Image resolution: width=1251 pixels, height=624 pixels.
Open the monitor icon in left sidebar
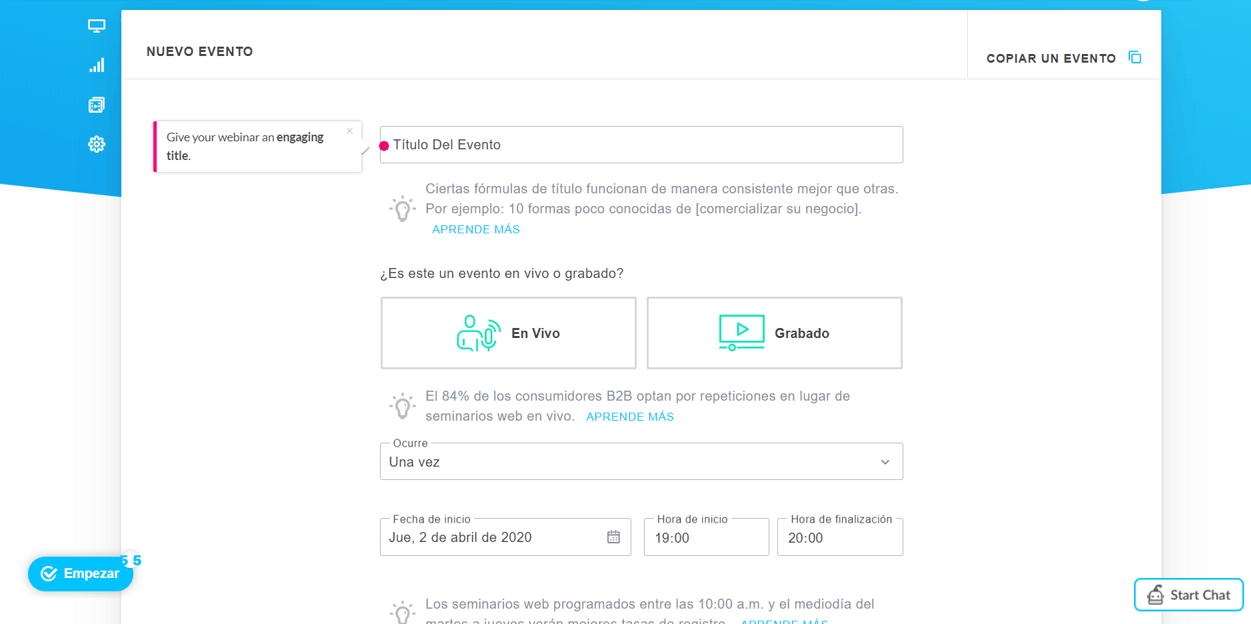[96, 26]
